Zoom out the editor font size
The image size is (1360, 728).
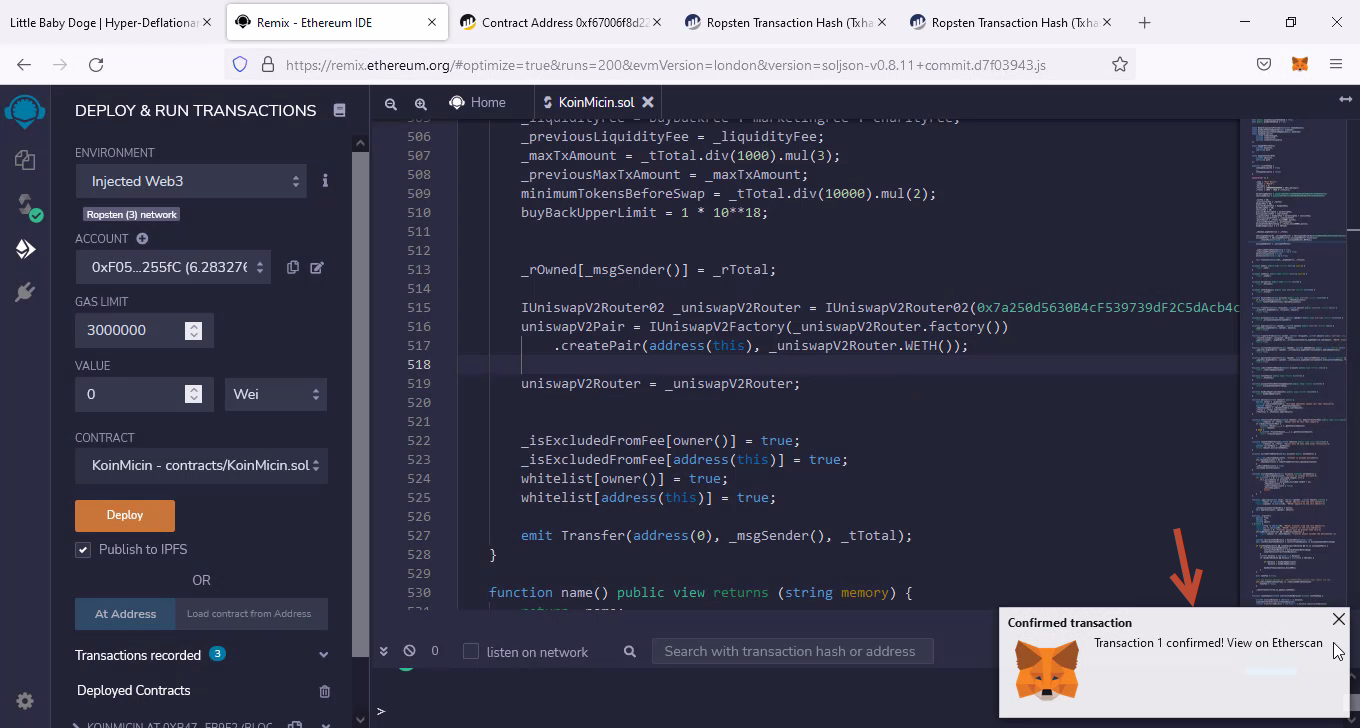point(391,103)
